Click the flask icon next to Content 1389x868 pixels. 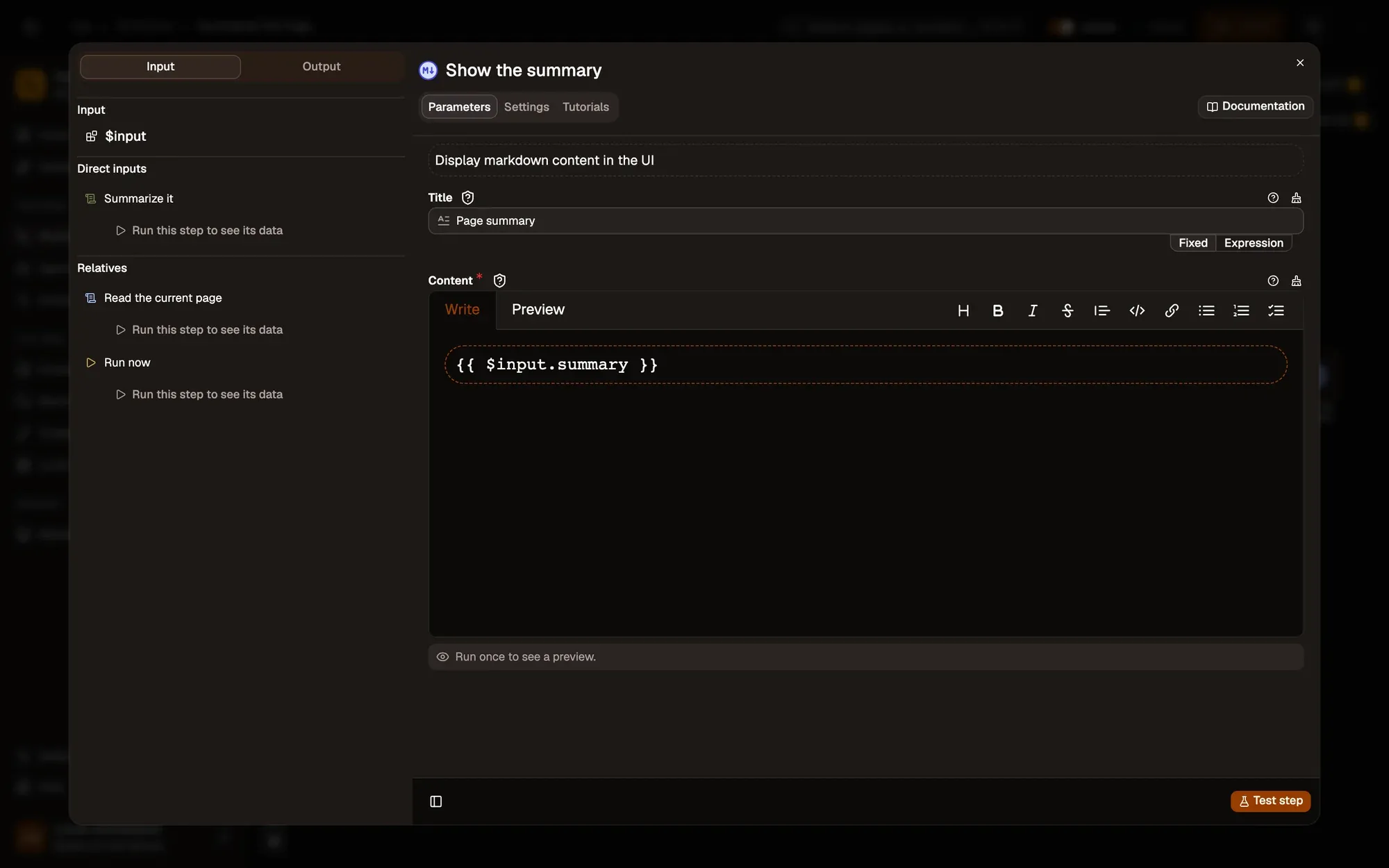tap(1296, 281)
